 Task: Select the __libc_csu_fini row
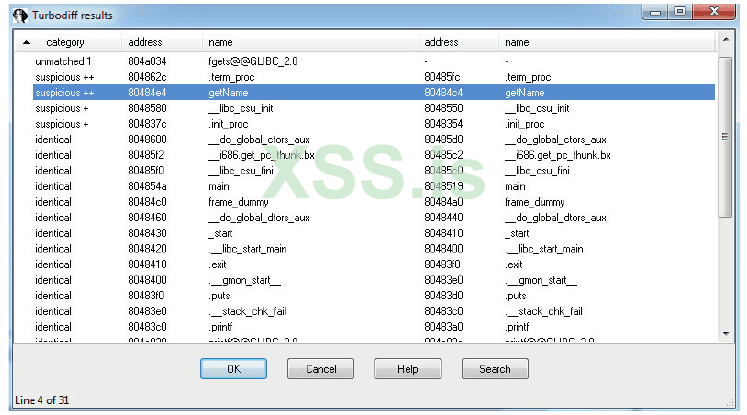coord(374,171)
